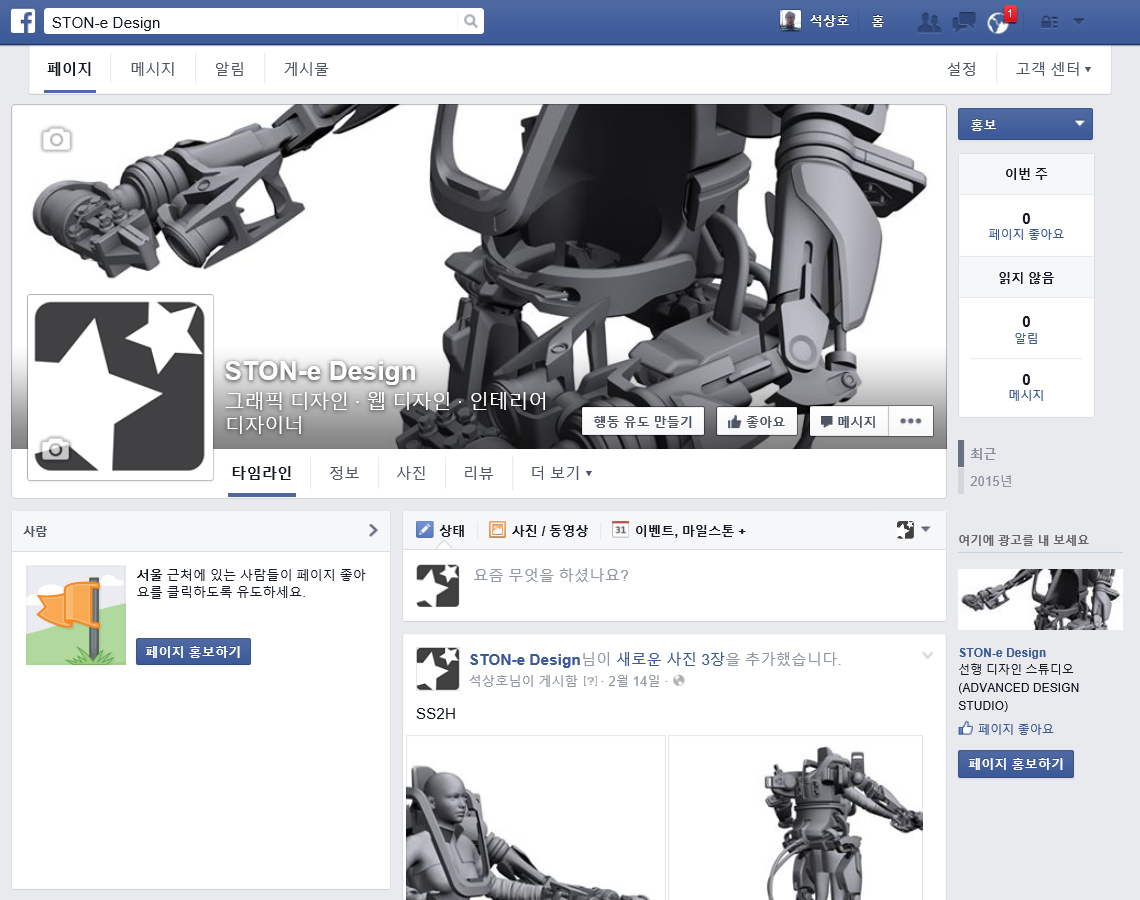Select the 리뷰 tab
1140x900 pixels.
[x=478, y=473]
